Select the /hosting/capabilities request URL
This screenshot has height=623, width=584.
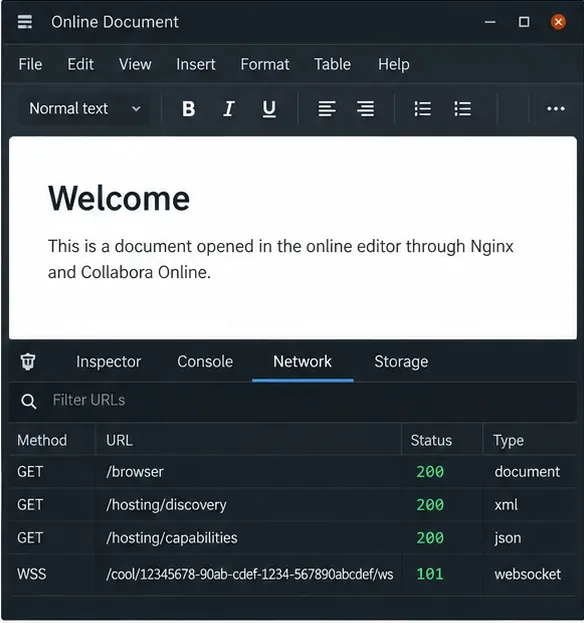[x=172, y=538]
